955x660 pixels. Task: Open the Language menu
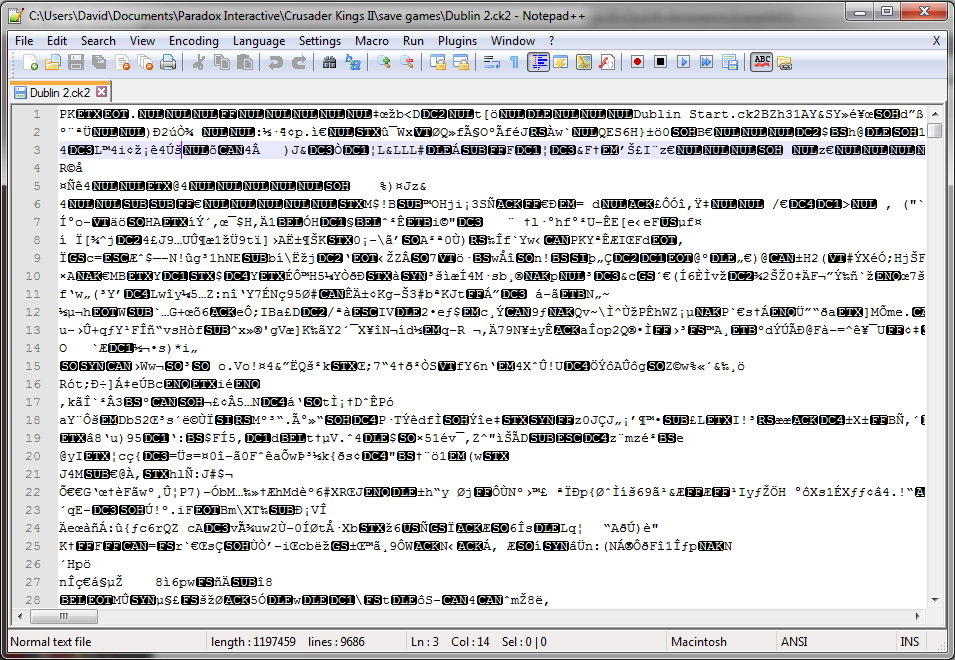(259, 41)
